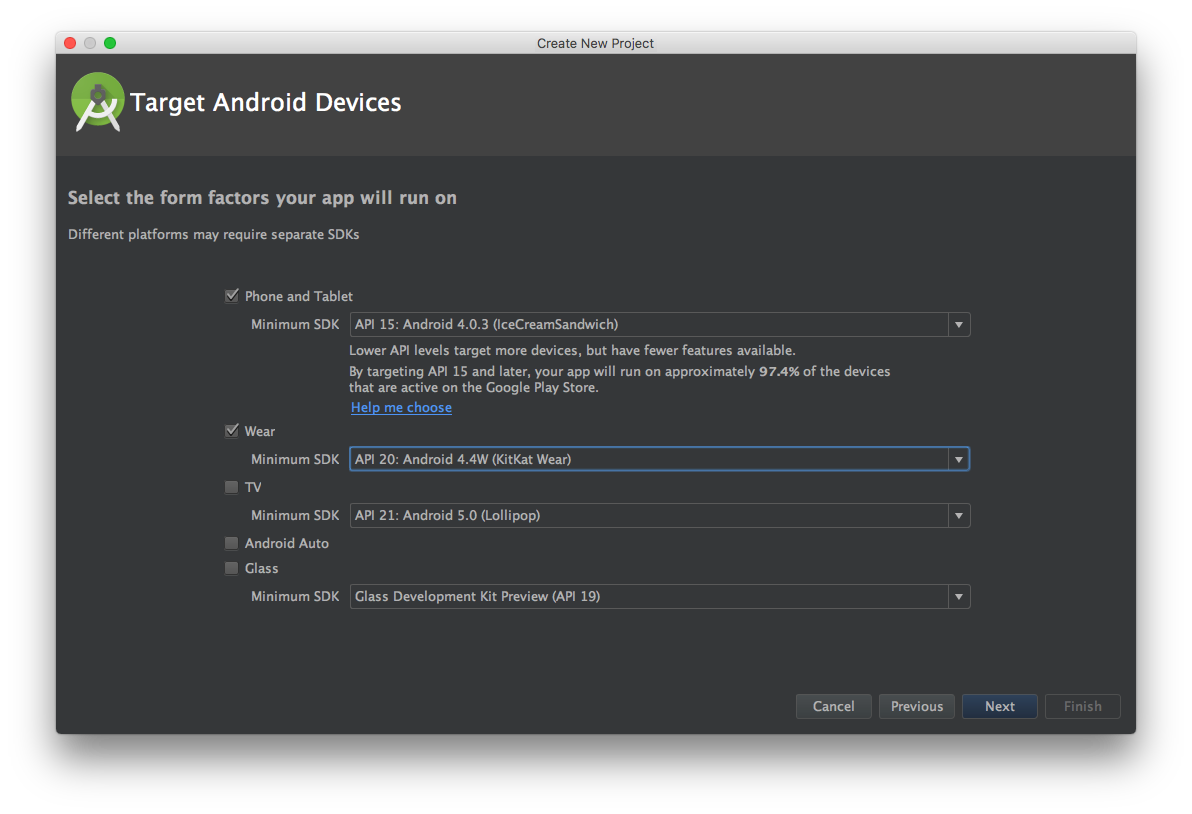The image size is (1192, 814).
Task: Click the 'Lower API levels target more devices' text
Action: click(x=572, y=350)
